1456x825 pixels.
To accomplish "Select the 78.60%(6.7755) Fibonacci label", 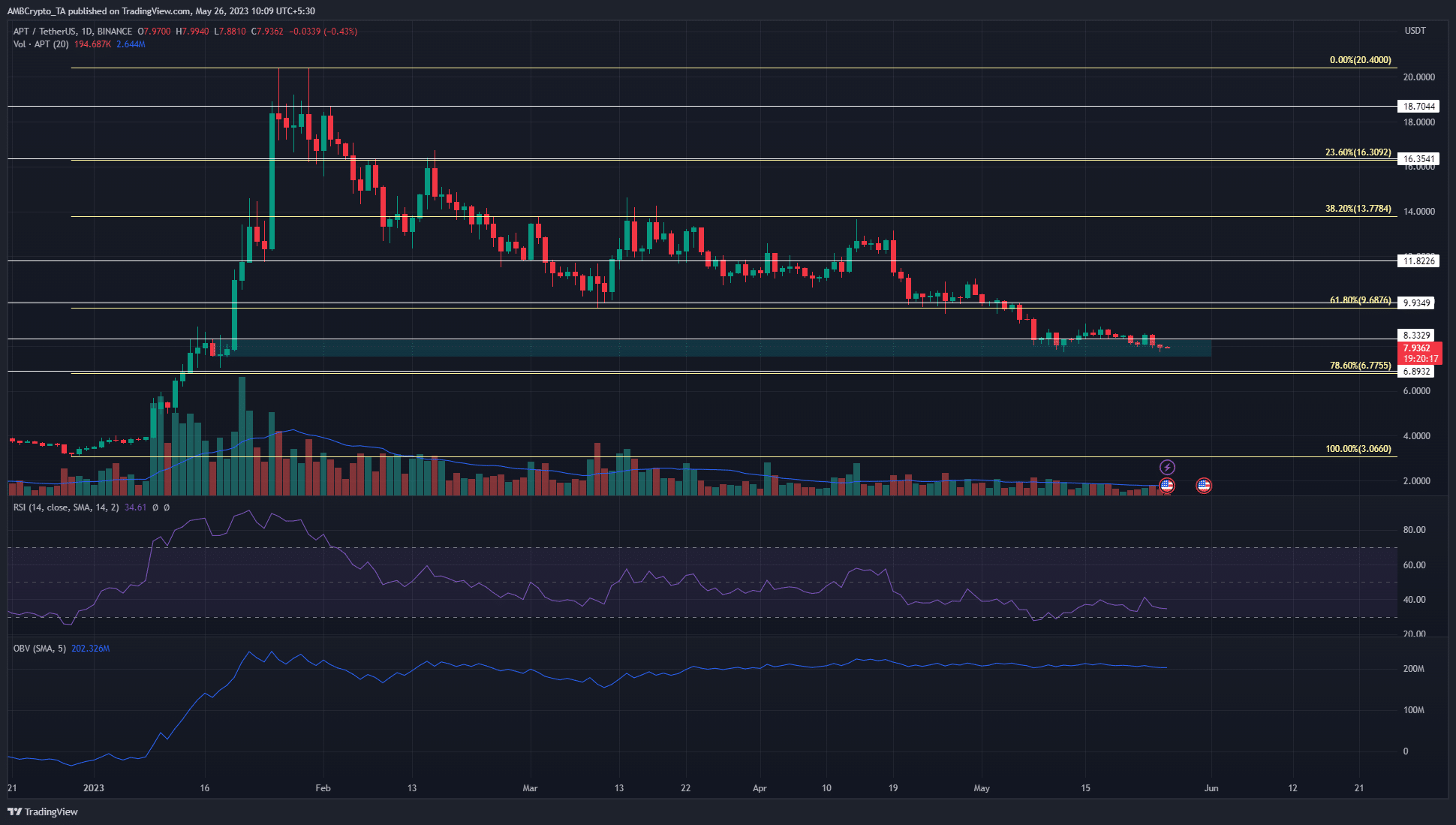I will click(1360, 366).
